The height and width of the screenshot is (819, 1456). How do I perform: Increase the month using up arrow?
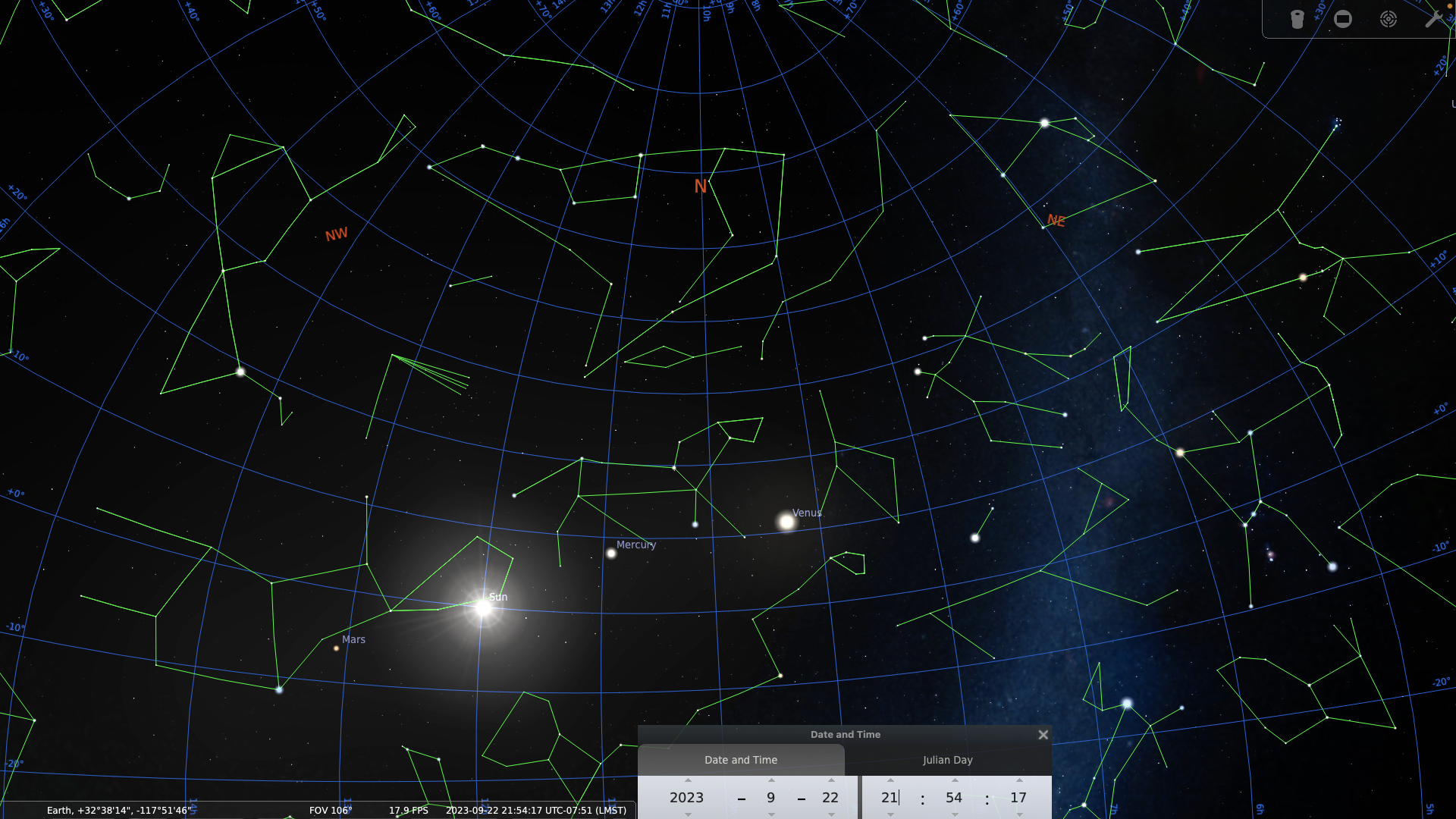[771, 780]
